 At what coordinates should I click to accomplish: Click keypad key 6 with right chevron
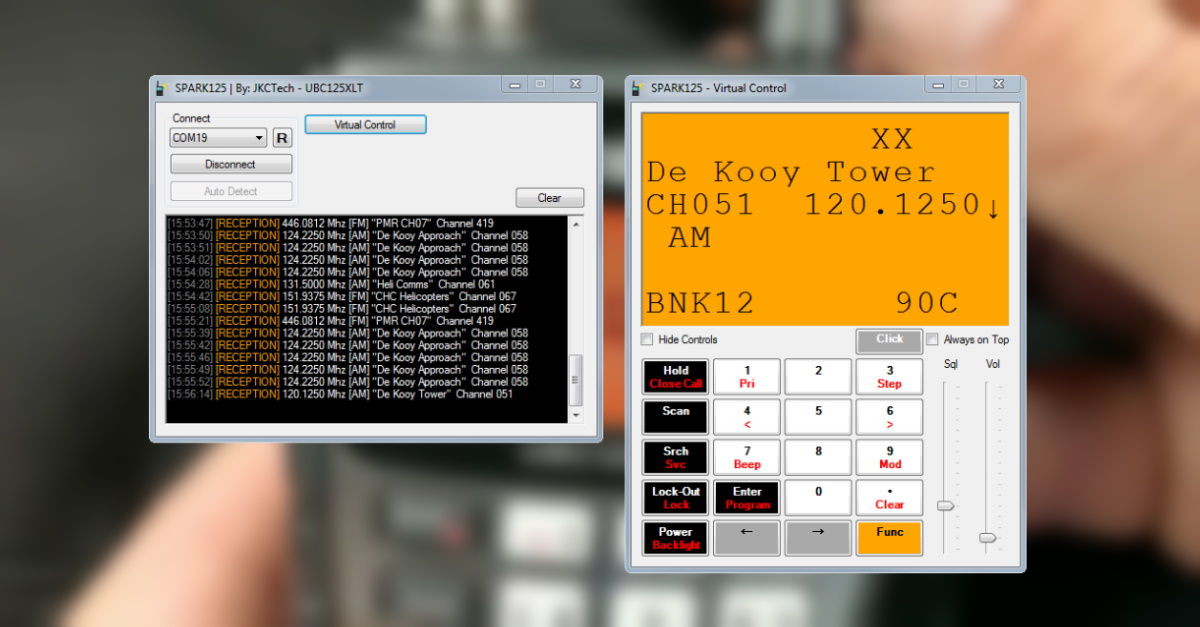[x=889, y=417]
